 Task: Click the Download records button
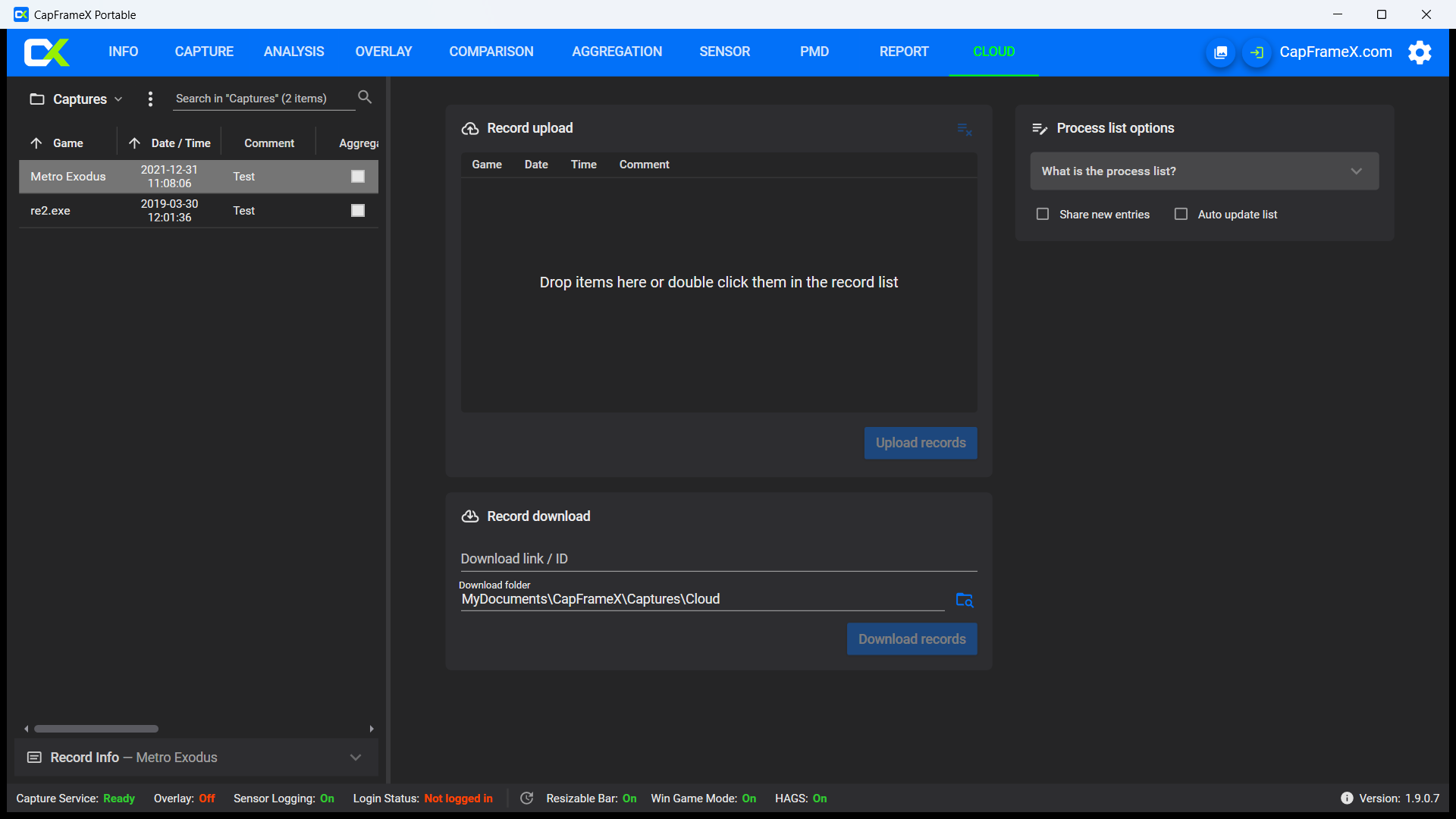click(912, 639)
